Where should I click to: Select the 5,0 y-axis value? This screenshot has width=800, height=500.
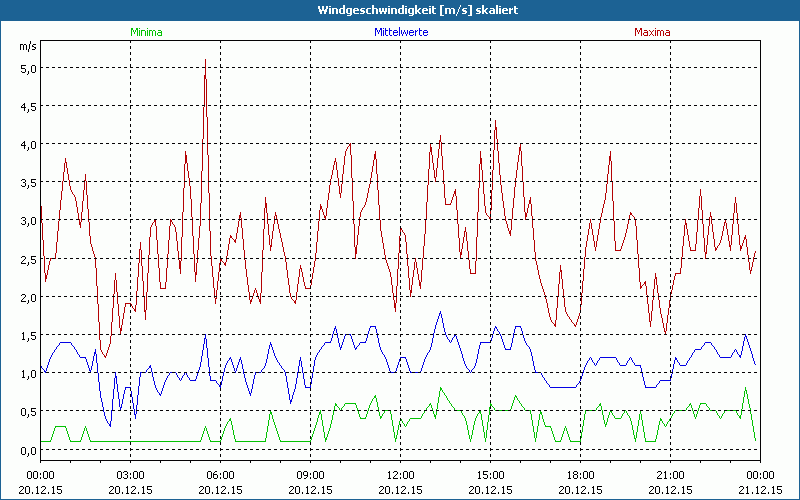(x=27, y=68)
